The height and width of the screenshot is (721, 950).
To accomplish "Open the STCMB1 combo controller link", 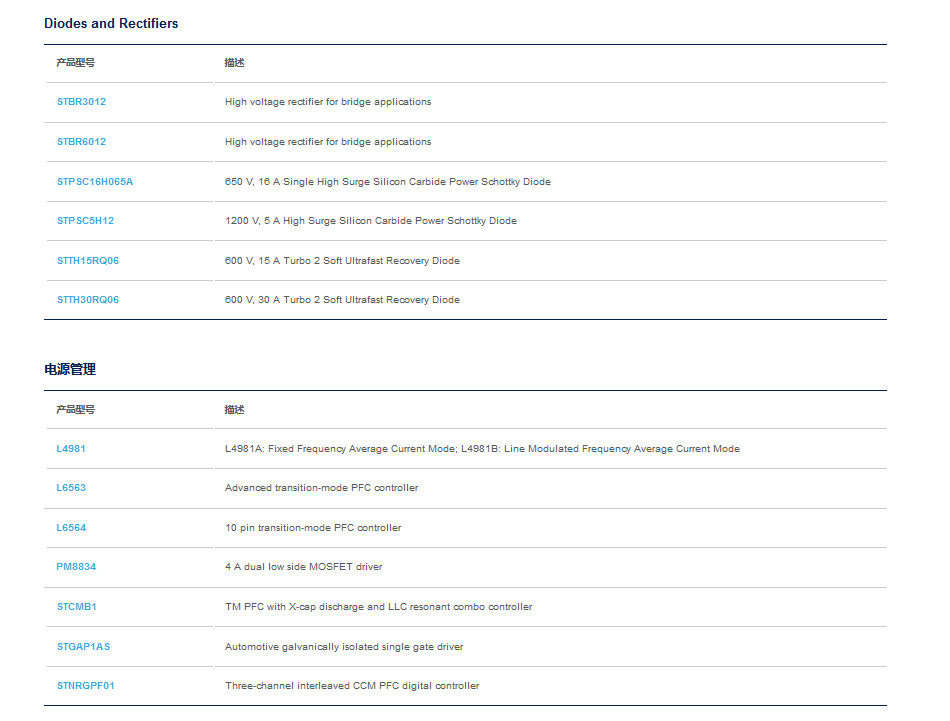I will 77,606.
